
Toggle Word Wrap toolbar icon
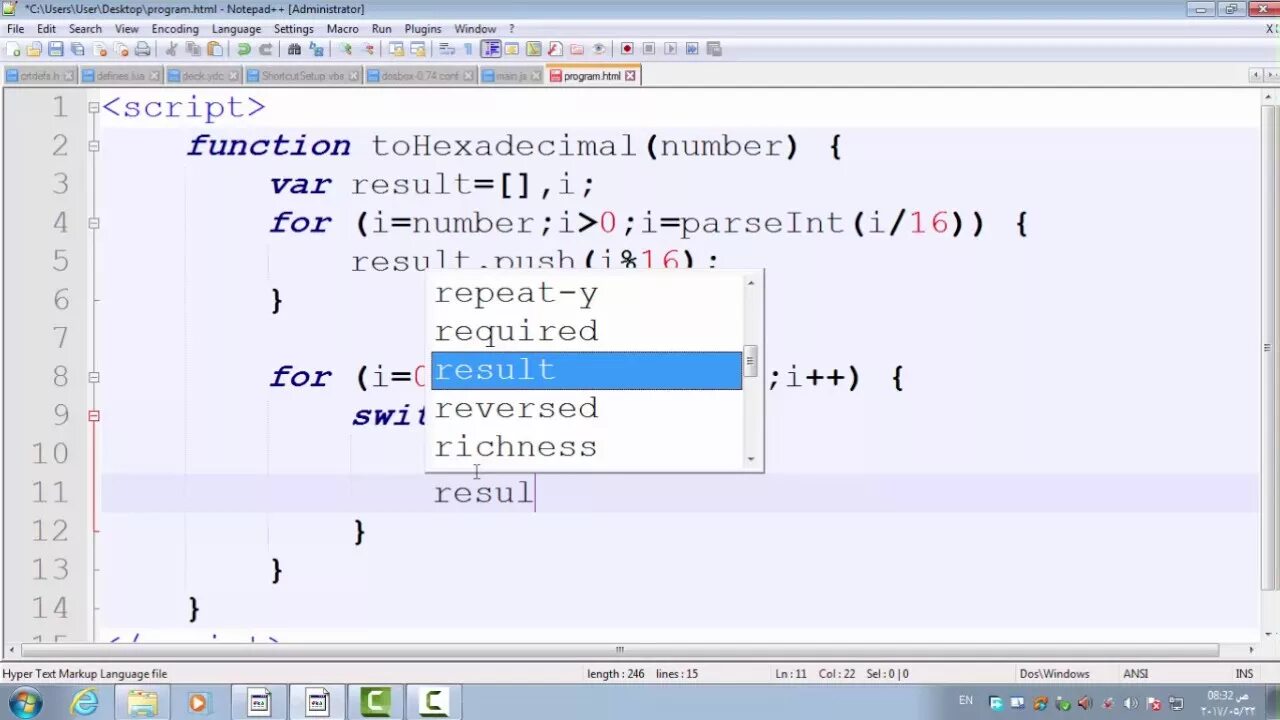click(446, 49)
